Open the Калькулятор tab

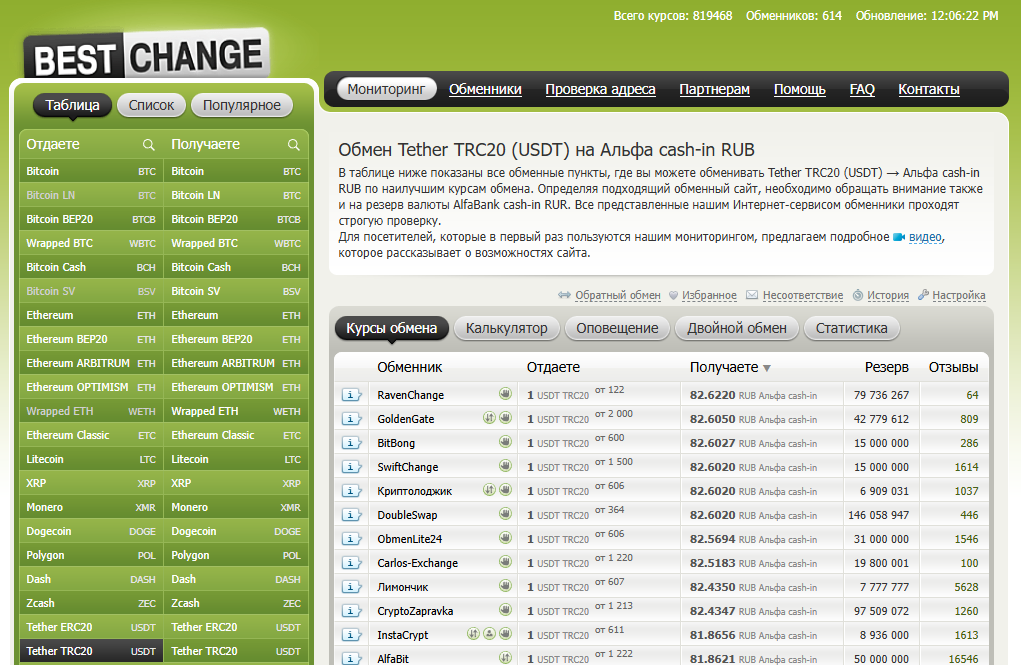coord(507,328)
